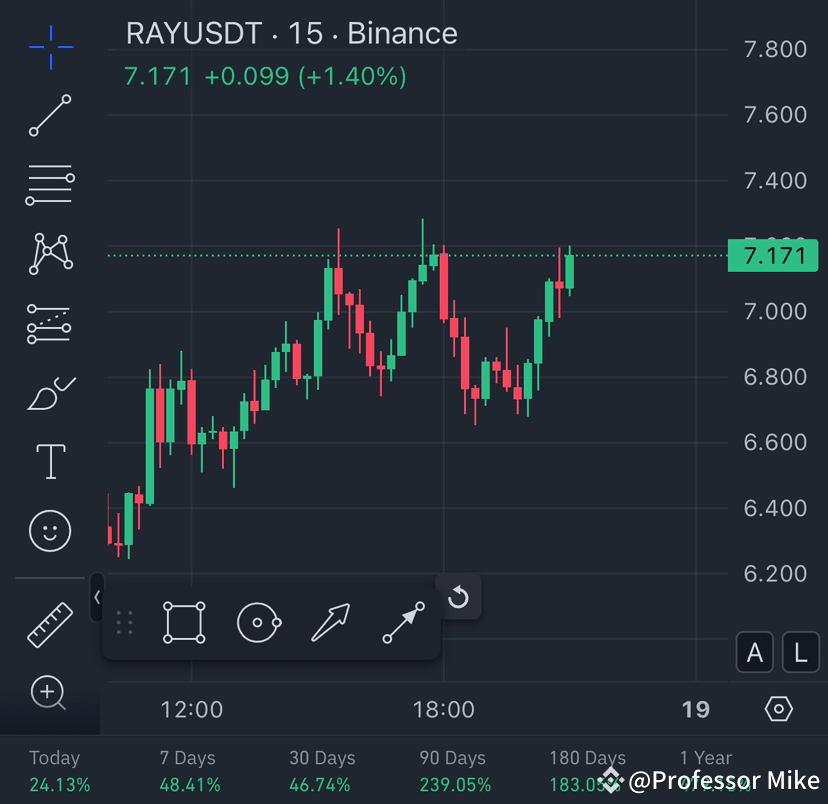This screenshot has height=804, width=828.
Task: Reset the chart view
Action: click(458, 596)
